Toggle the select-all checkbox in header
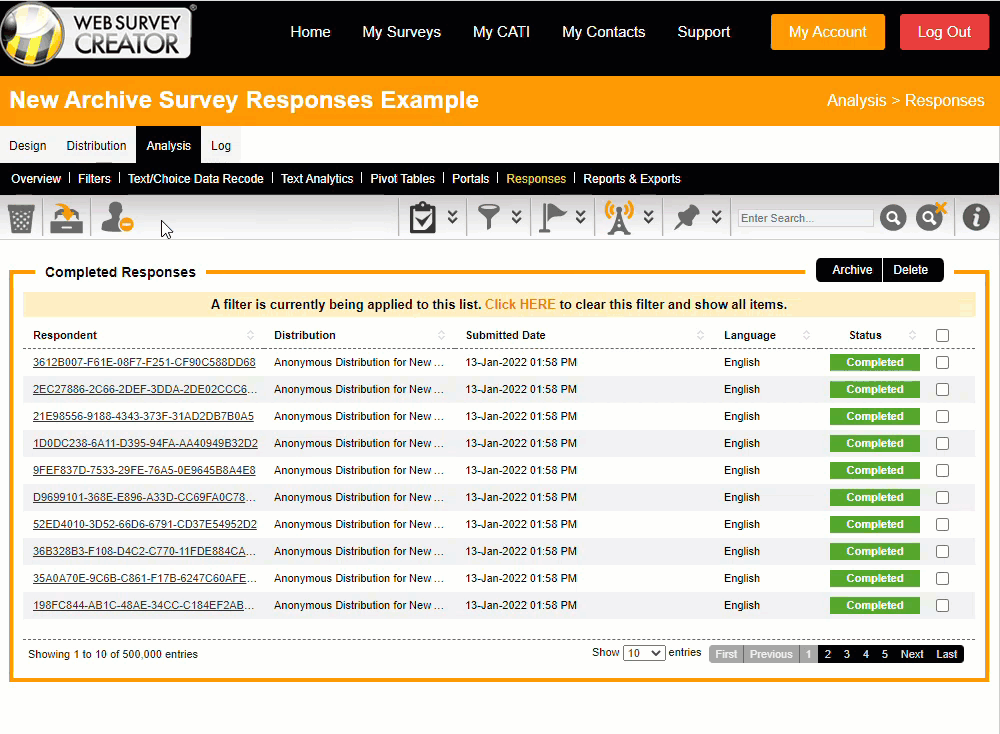The width and height of the screenshot is (1000, 734). tap(942, 336)
